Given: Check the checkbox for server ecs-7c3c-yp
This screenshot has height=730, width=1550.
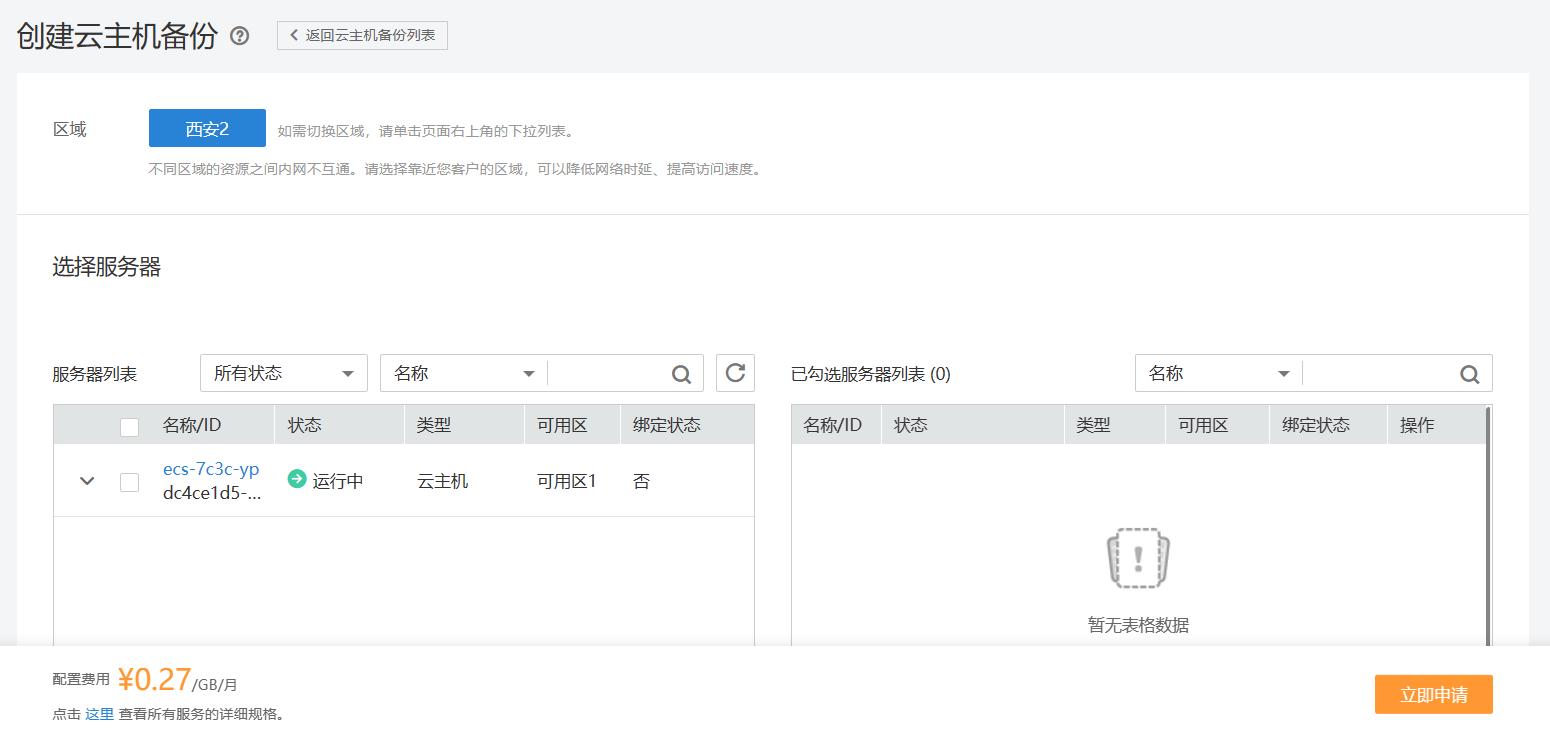Looking at the screenshot, I should tap(129, 480).
